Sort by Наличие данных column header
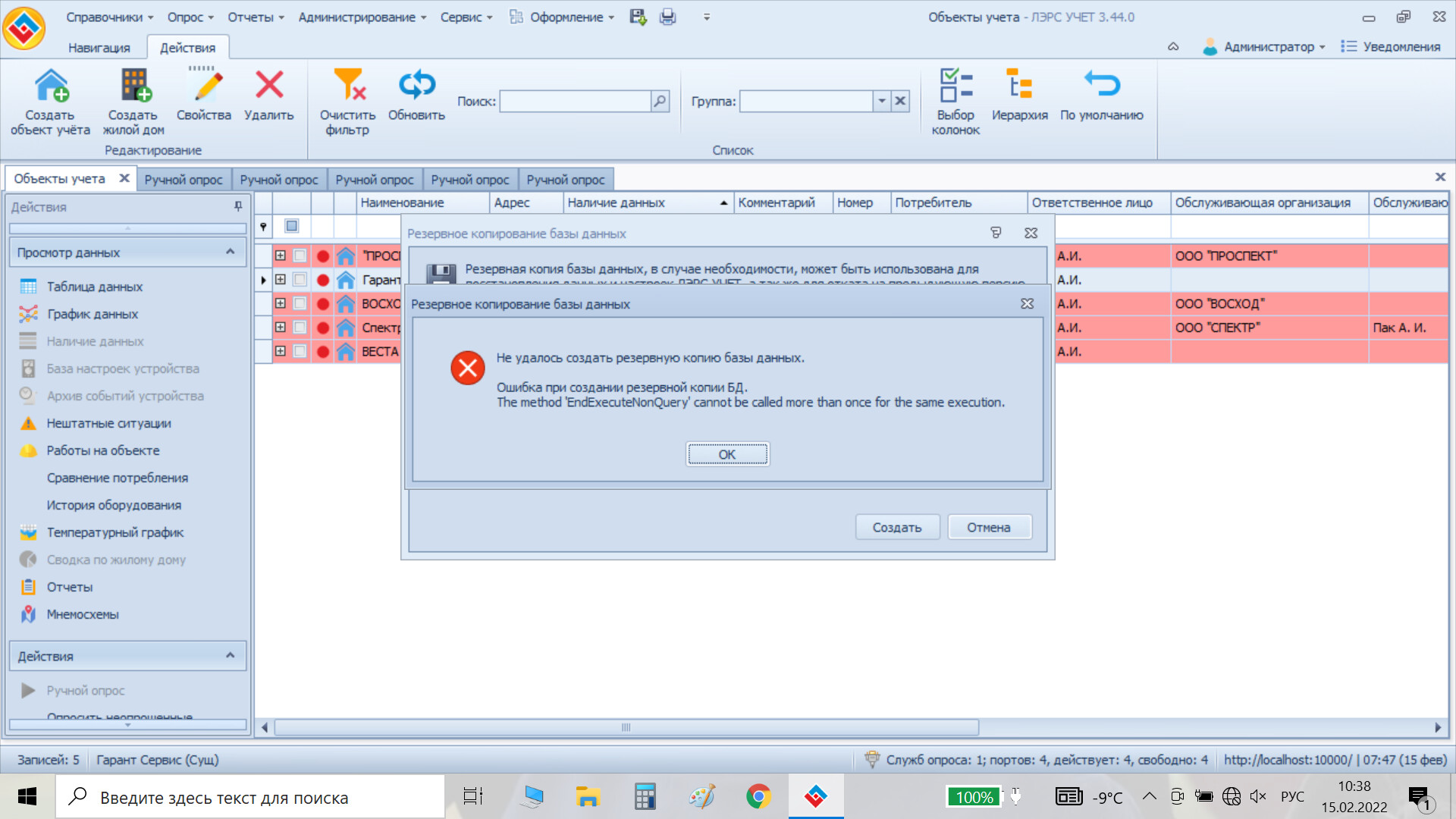1456x819 pixels. (648, 202)
